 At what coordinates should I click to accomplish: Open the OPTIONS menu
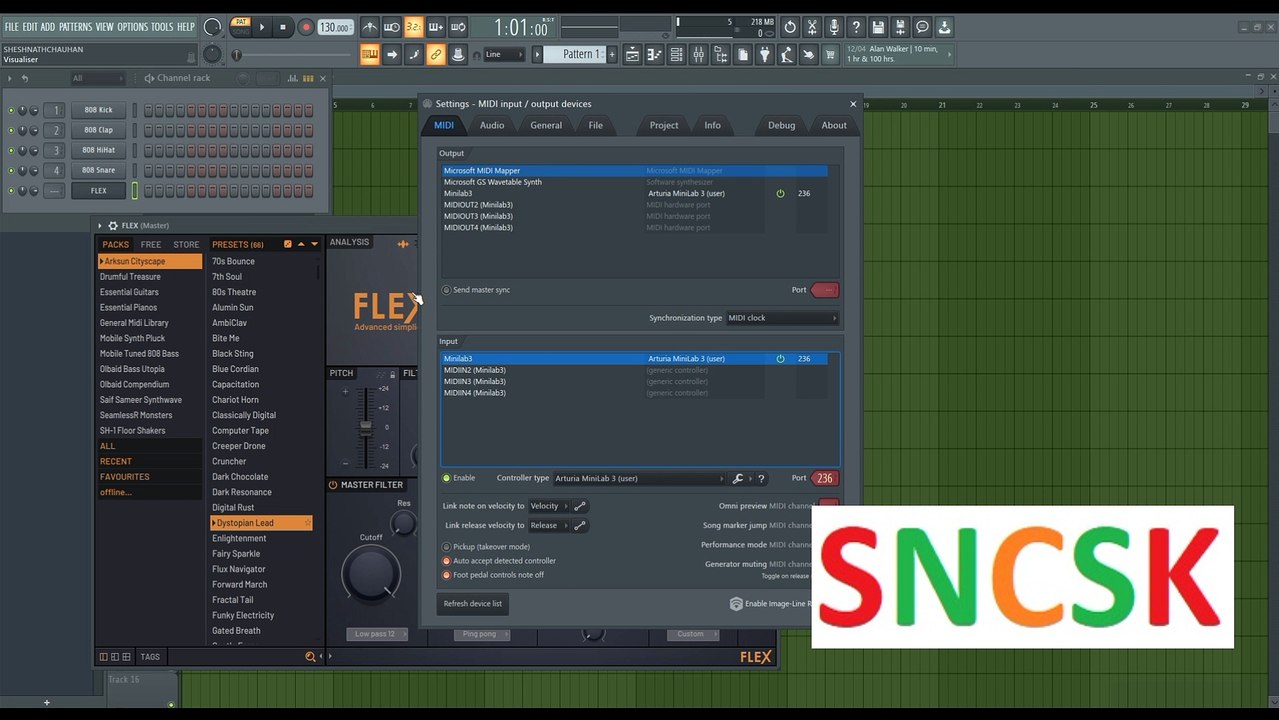pos(132,27)
